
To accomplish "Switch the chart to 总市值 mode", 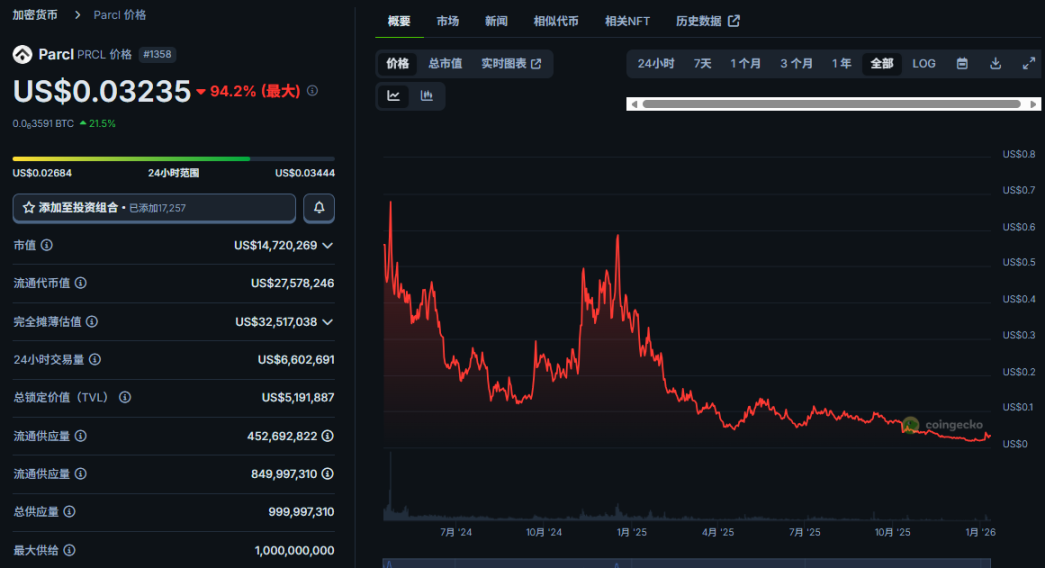I will click(445, 63).
